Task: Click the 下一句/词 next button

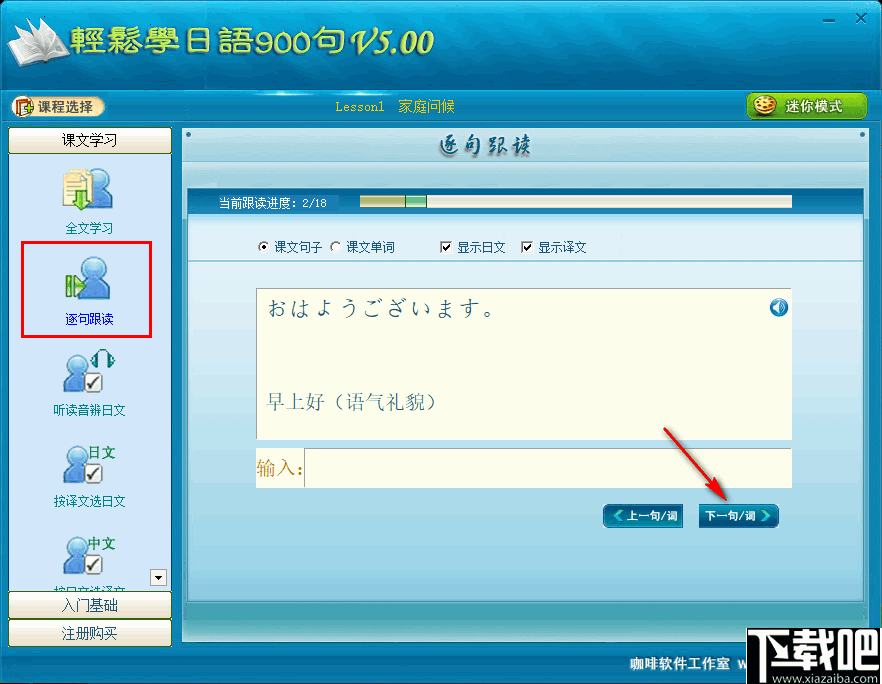Action: [x=738, y=516]
